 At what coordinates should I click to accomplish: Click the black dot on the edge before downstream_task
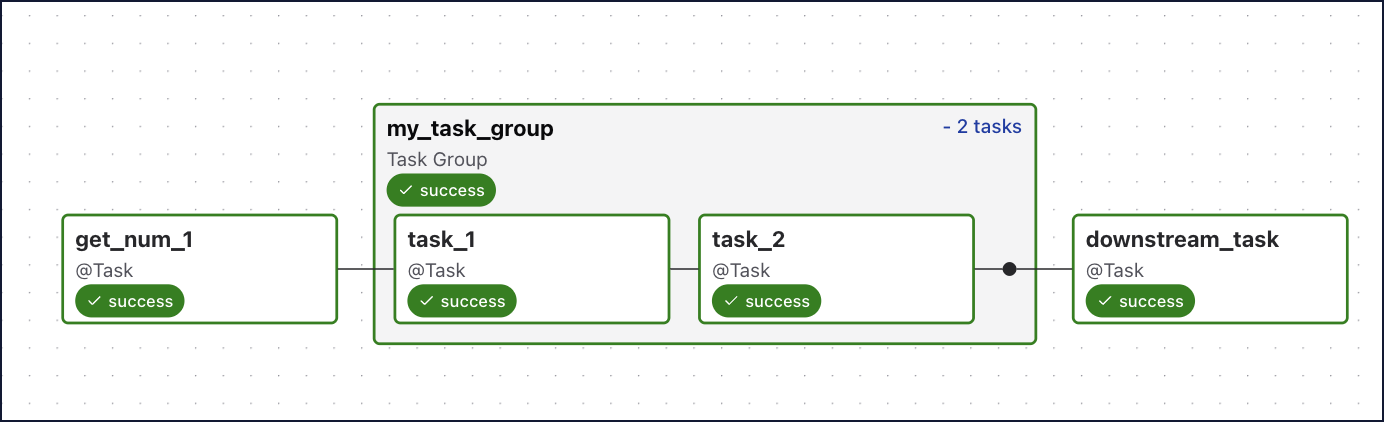point(1009,269)
